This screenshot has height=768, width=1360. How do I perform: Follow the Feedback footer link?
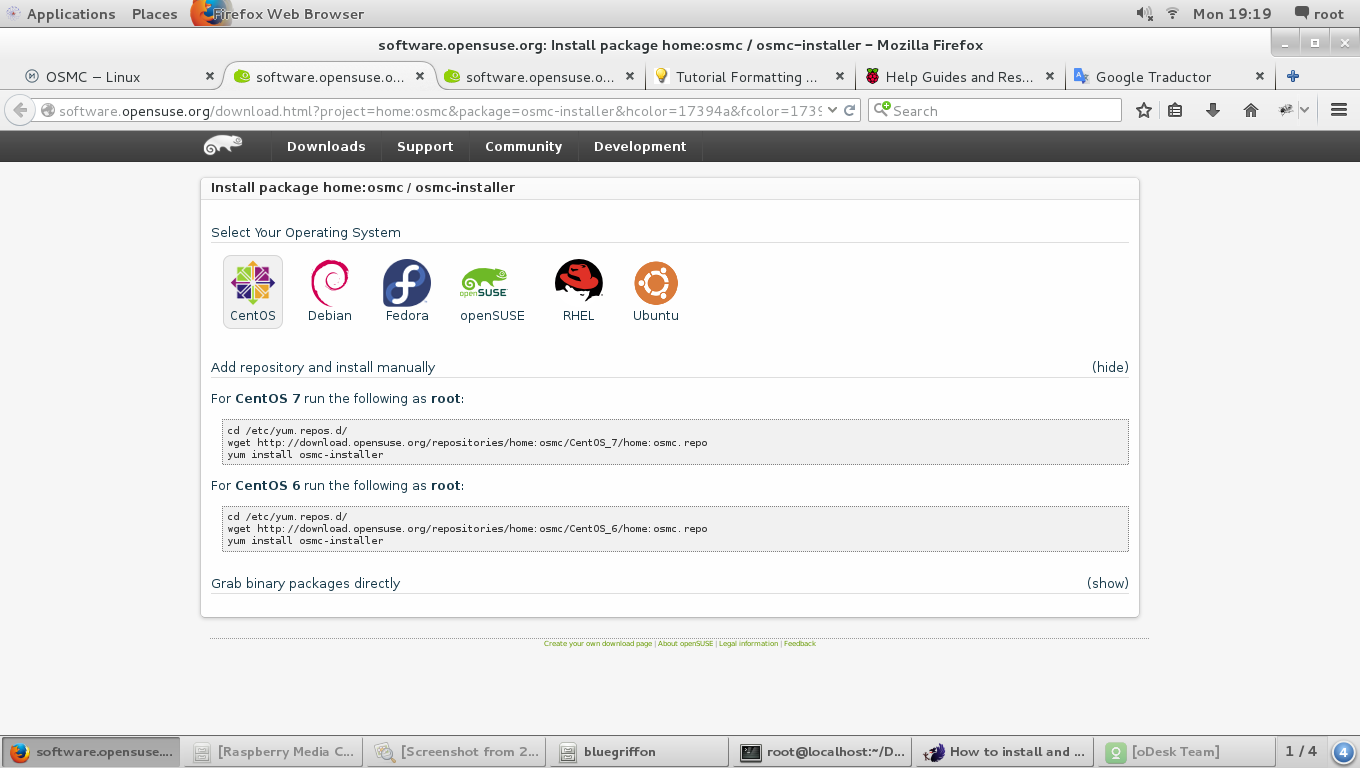click(x=800, y=644)
